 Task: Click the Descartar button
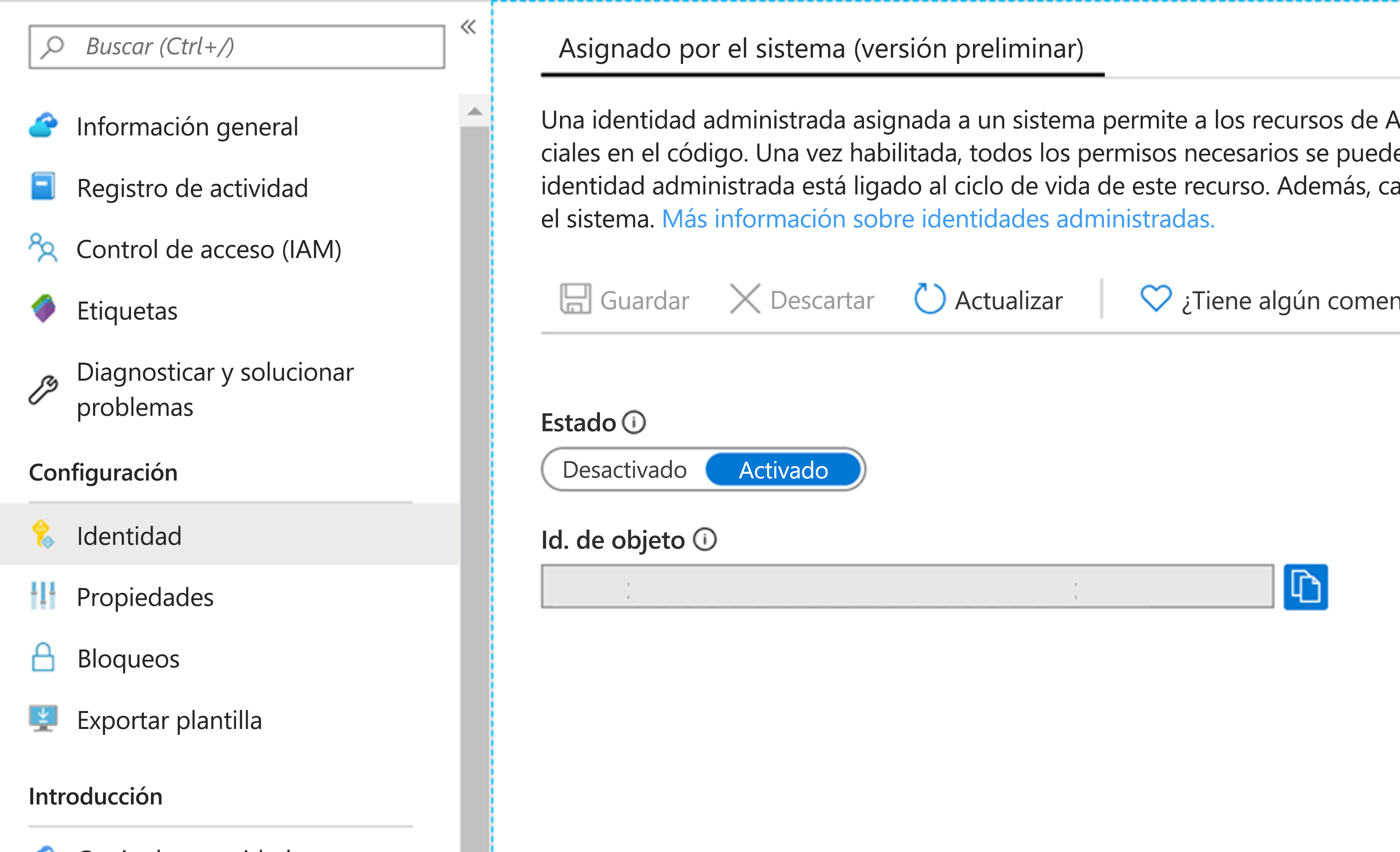tap(800, 300)
